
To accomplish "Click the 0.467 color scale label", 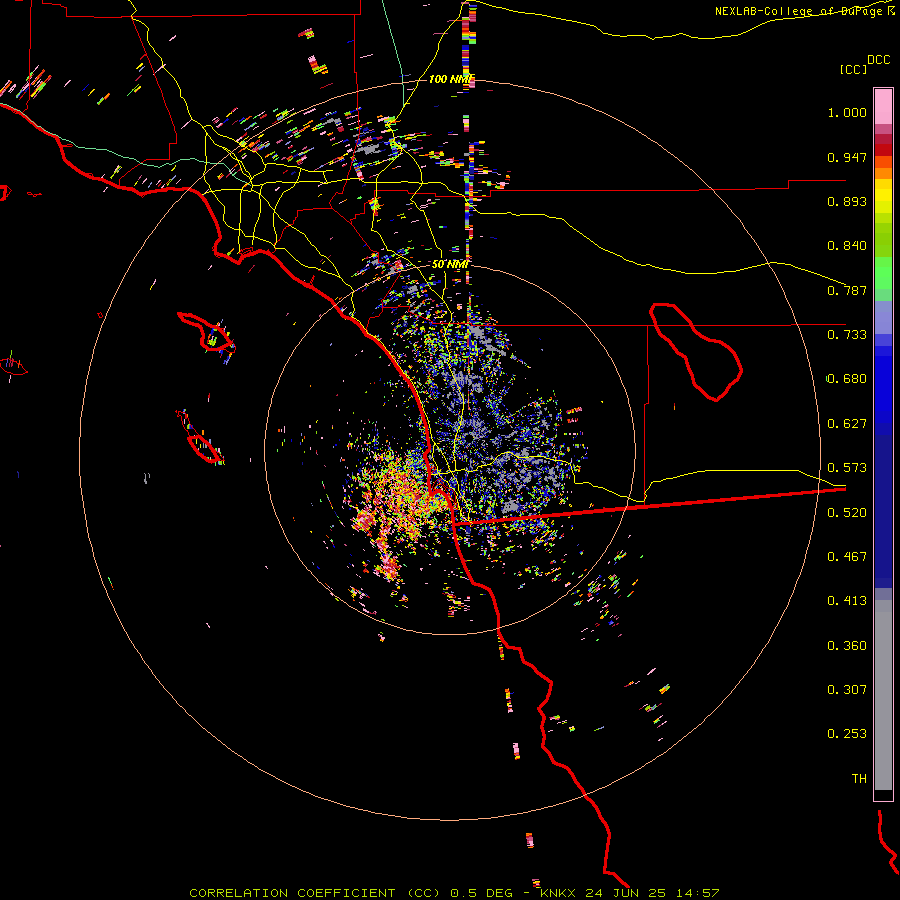I will coord(847,557).
